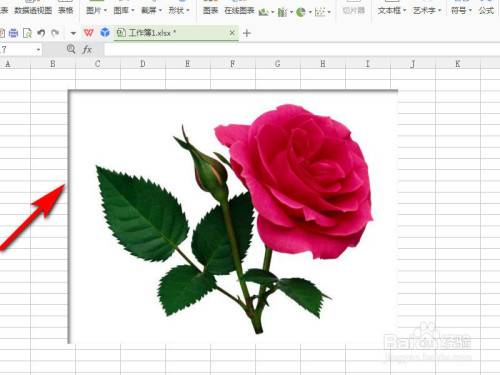Click the 数据透视图 button
This screenshot has height=375, width=500.
tap(33, 11)
